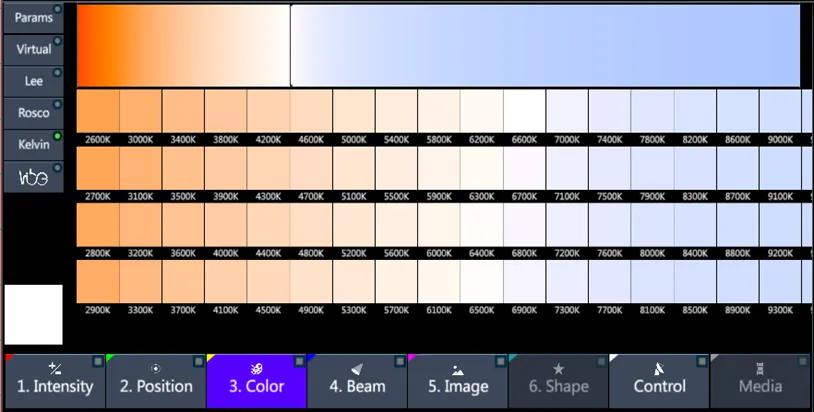Image resolution: width=814 pixels, height=412 pixels.
Task: Select the 2700K color swatch
Action: click(98, 168)
